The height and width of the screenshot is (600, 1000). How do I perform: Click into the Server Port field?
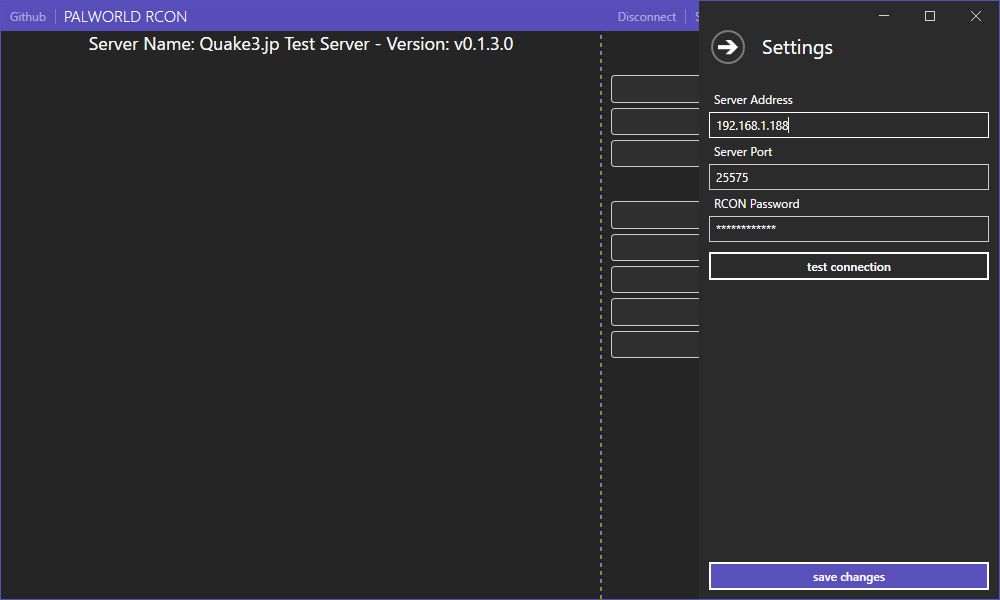(x=848, y=177)
